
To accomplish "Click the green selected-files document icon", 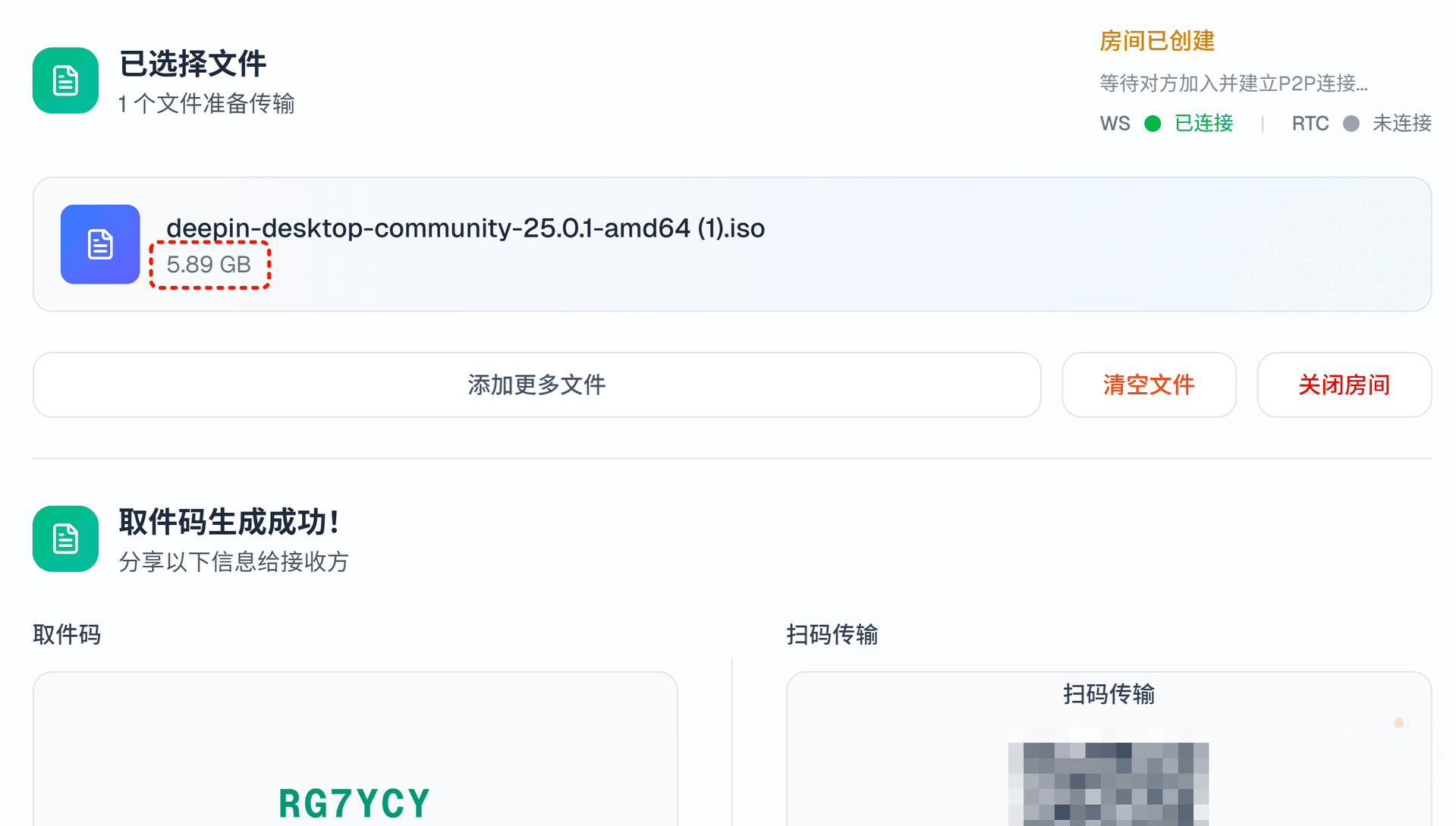I will click(x=65, y=80).
